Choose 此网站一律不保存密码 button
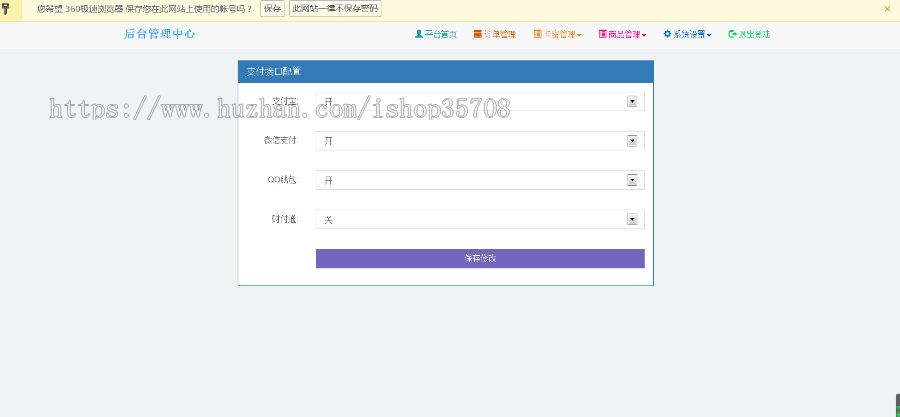 point(335,9)
